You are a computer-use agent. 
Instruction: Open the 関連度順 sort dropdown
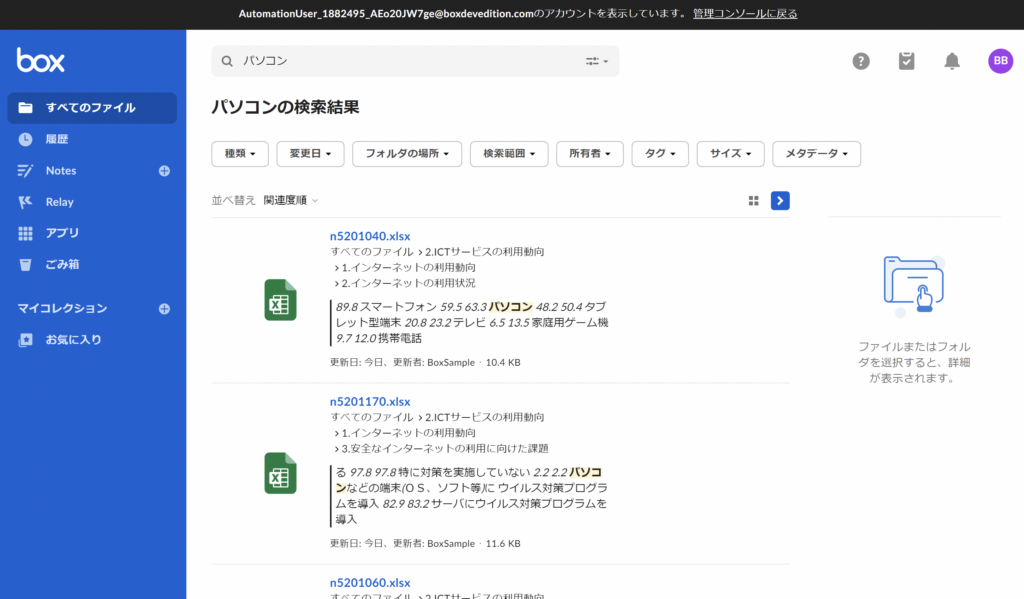pos(291,201)
